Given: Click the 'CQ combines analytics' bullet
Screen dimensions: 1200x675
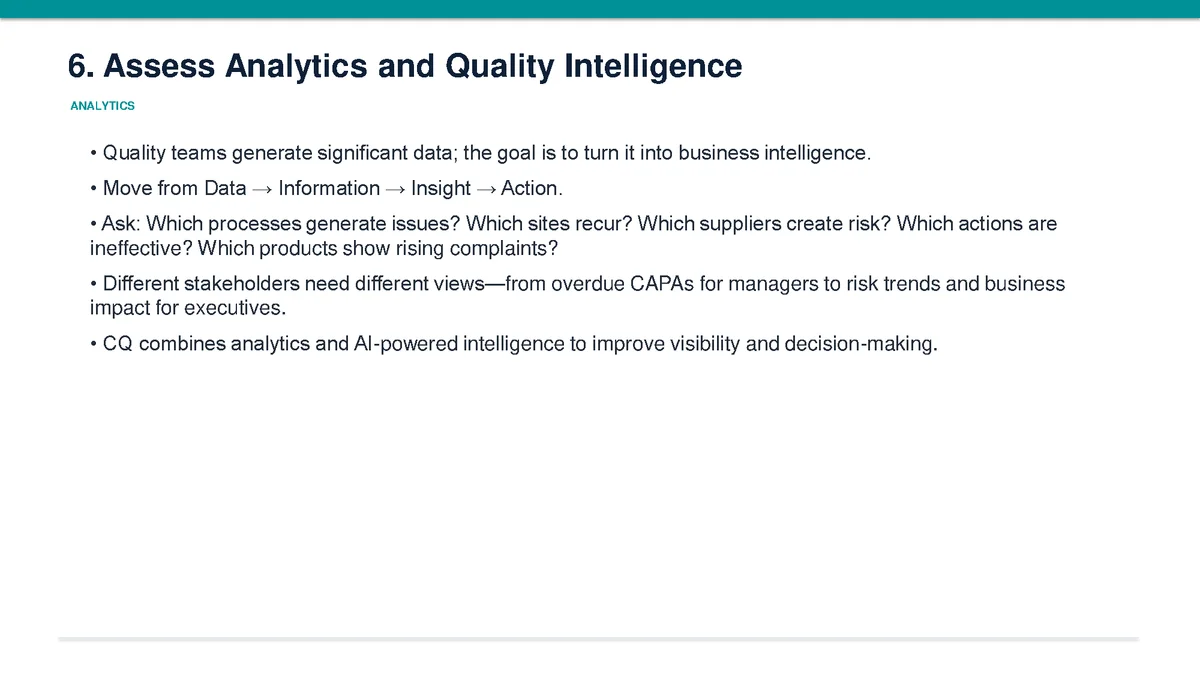Looking at the screenshot, I should point(514,345).
